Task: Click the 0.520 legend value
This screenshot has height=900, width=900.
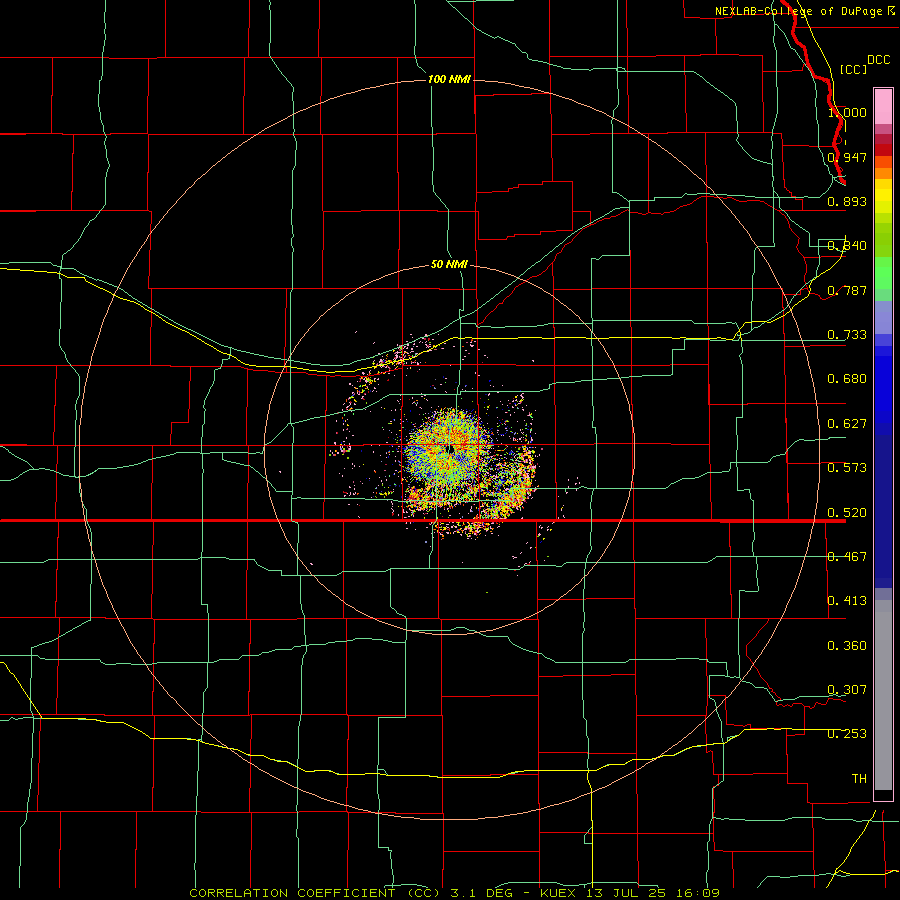Action: tap(847, 513)
